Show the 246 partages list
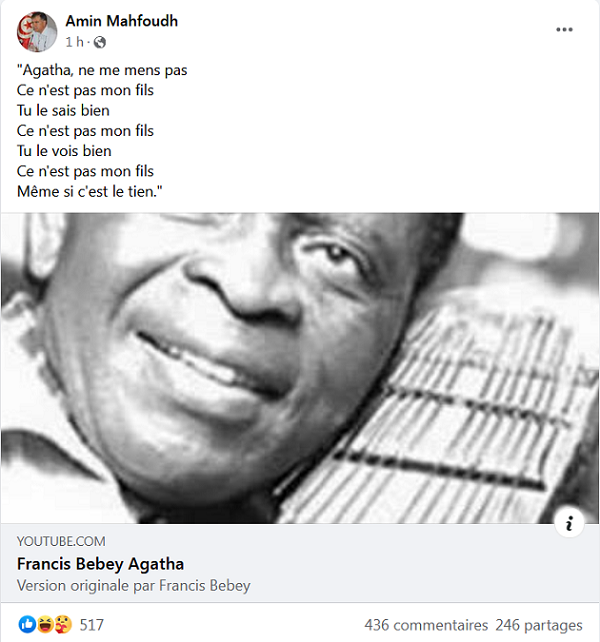600x642 pixels. point(539,625)
